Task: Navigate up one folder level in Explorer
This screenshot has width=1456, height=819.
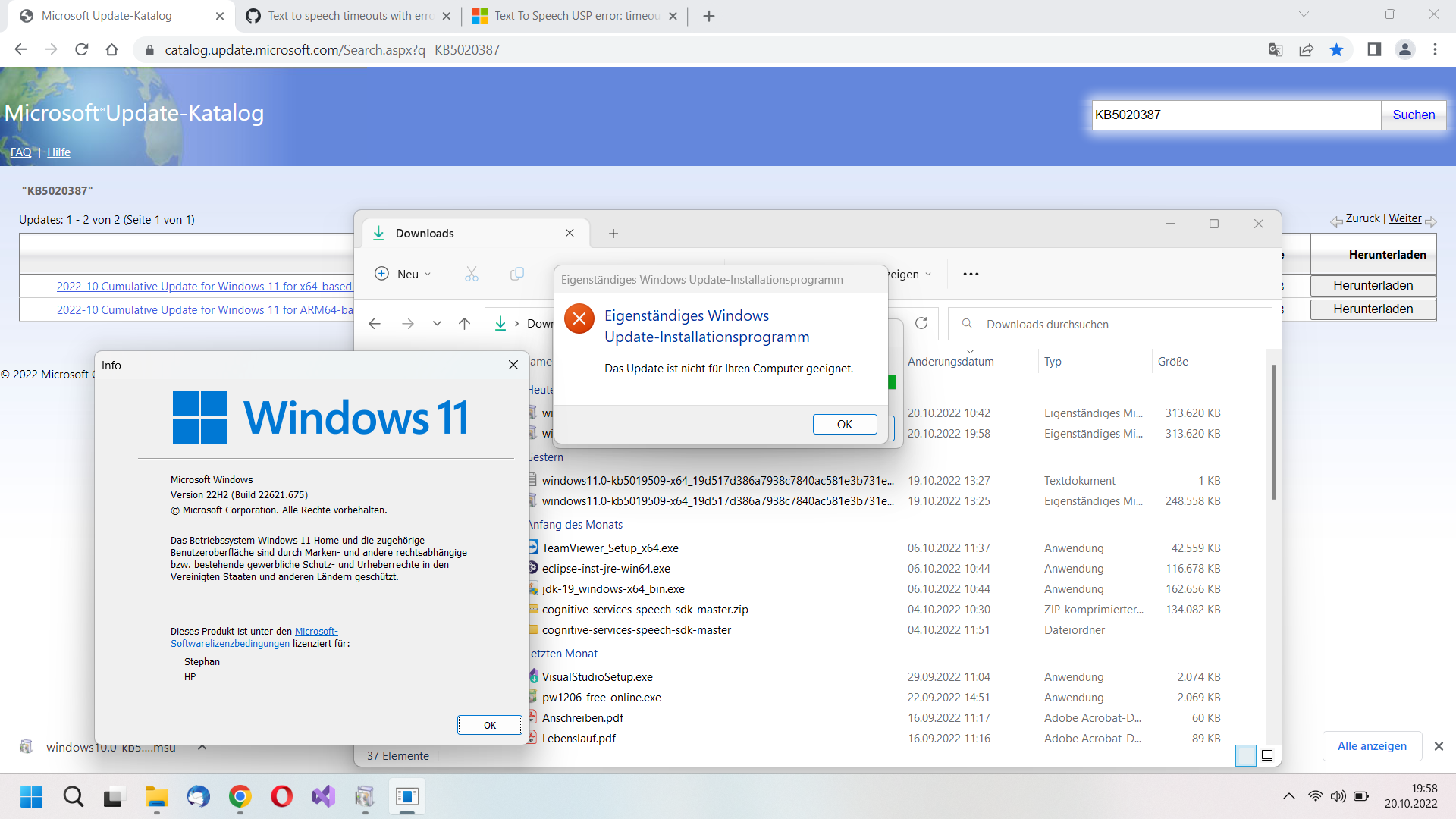Action: (464, 323)
